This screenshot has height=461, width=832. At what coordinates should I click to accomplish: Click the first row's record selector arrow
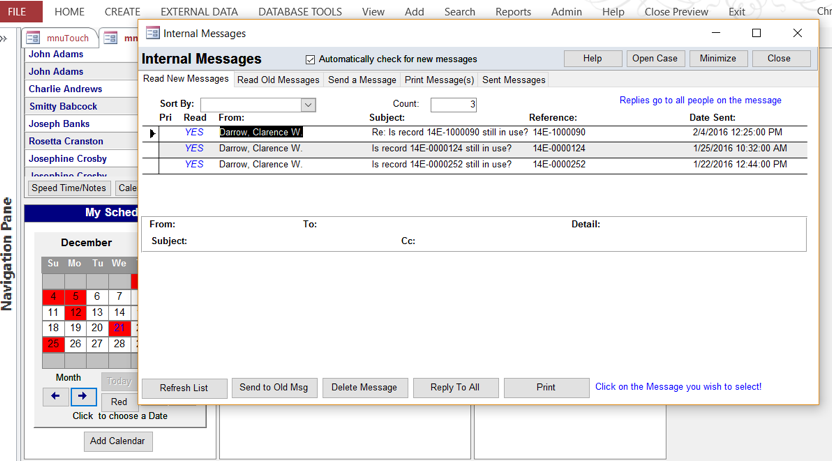pos(153,133)
